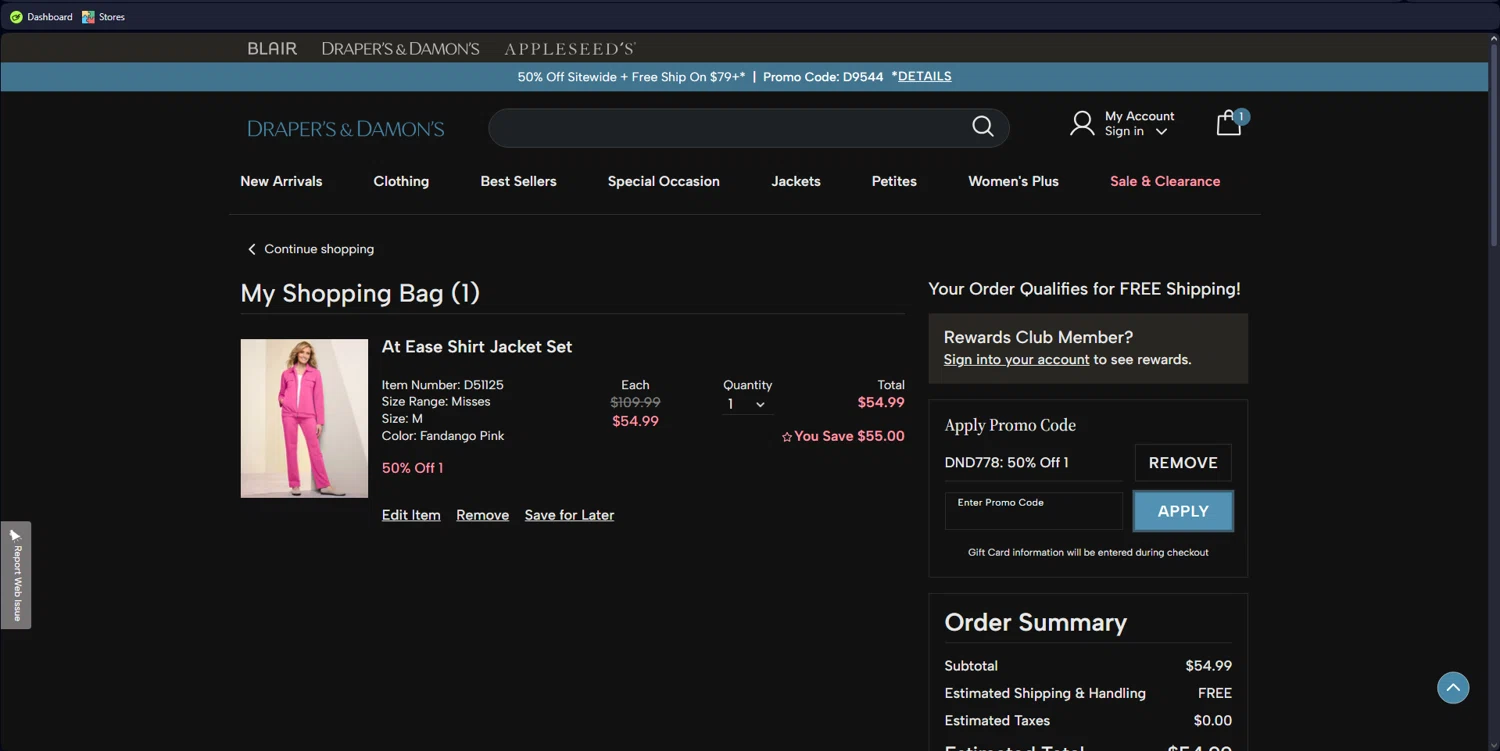Click the Dashboard bookmark icon

16,17
